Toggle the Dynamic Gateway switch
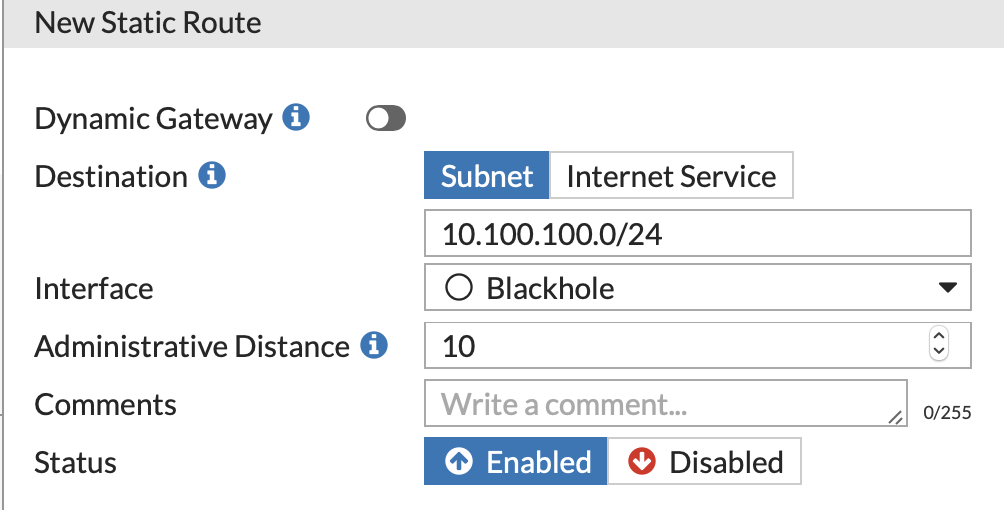1004x510 pixels. click(386, 119)
